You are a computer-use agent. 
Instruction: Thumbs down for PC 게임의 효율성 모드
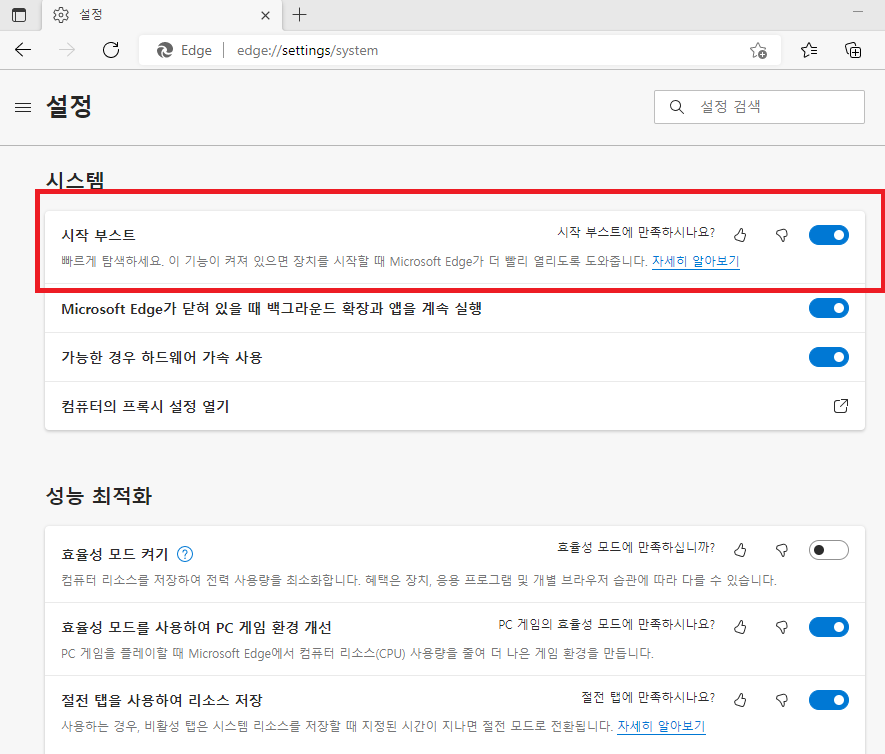(x=782, y=626)
